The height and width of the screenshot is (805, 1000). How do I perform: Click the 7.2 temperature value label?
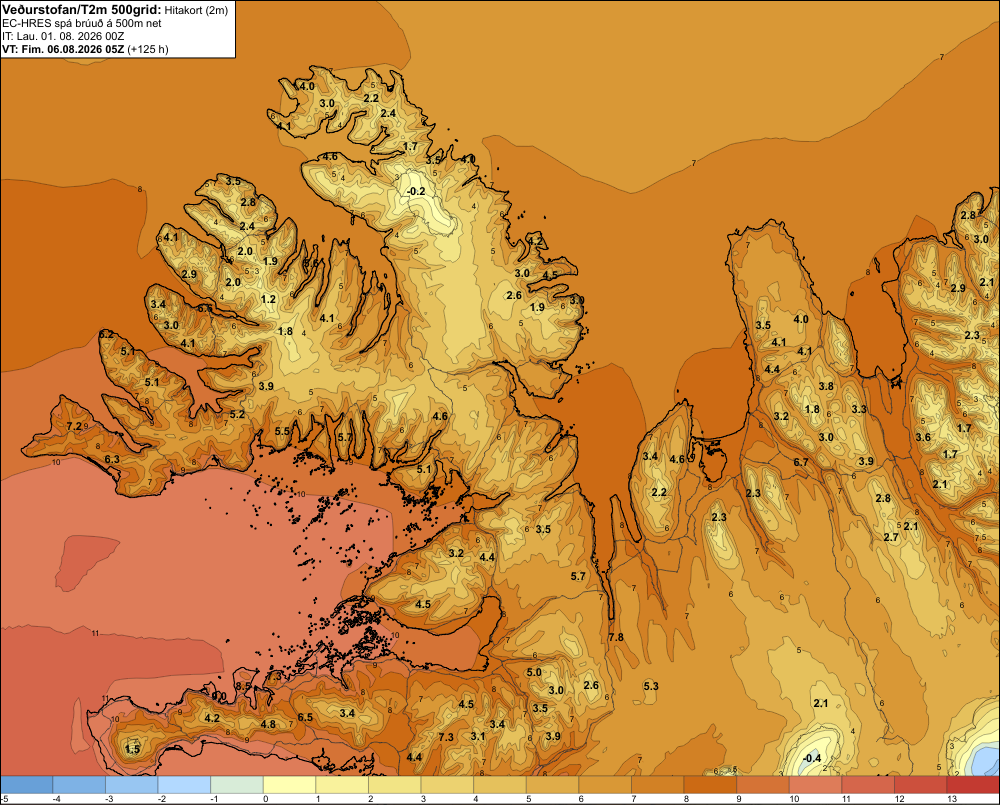click(74, 426)
